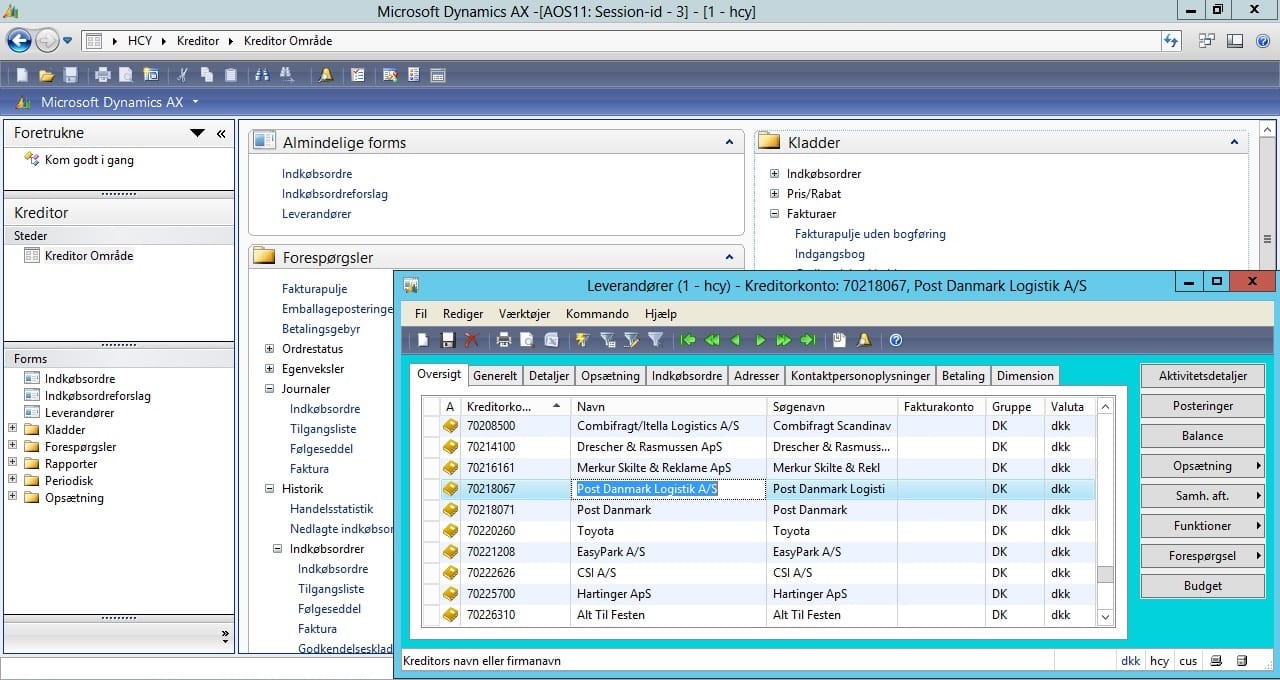Screen dimensions: 1280x680
Task: Switch to the Generelt tab
Action: tap(495, 376)
